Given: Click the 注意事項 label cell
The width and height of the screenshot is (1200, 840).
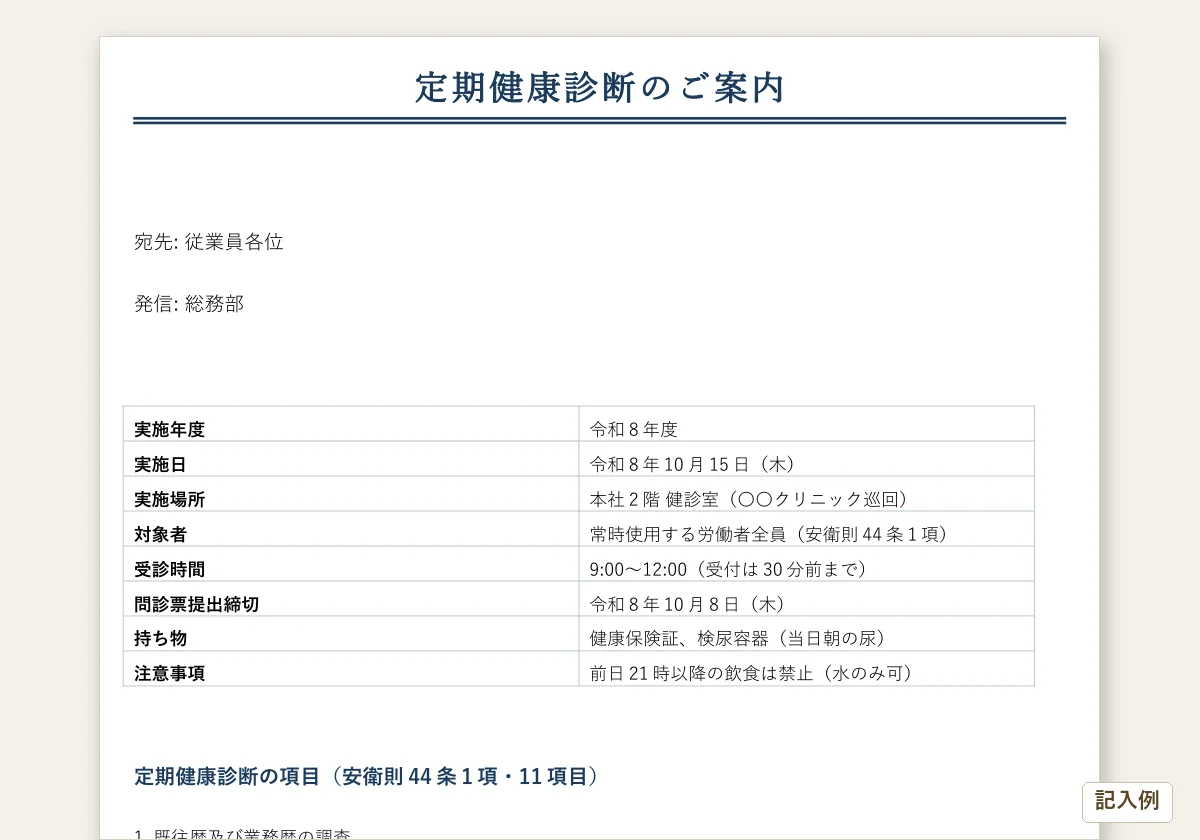Looking at the screenshot, I should pyautogui.click(x=351, y=669).
